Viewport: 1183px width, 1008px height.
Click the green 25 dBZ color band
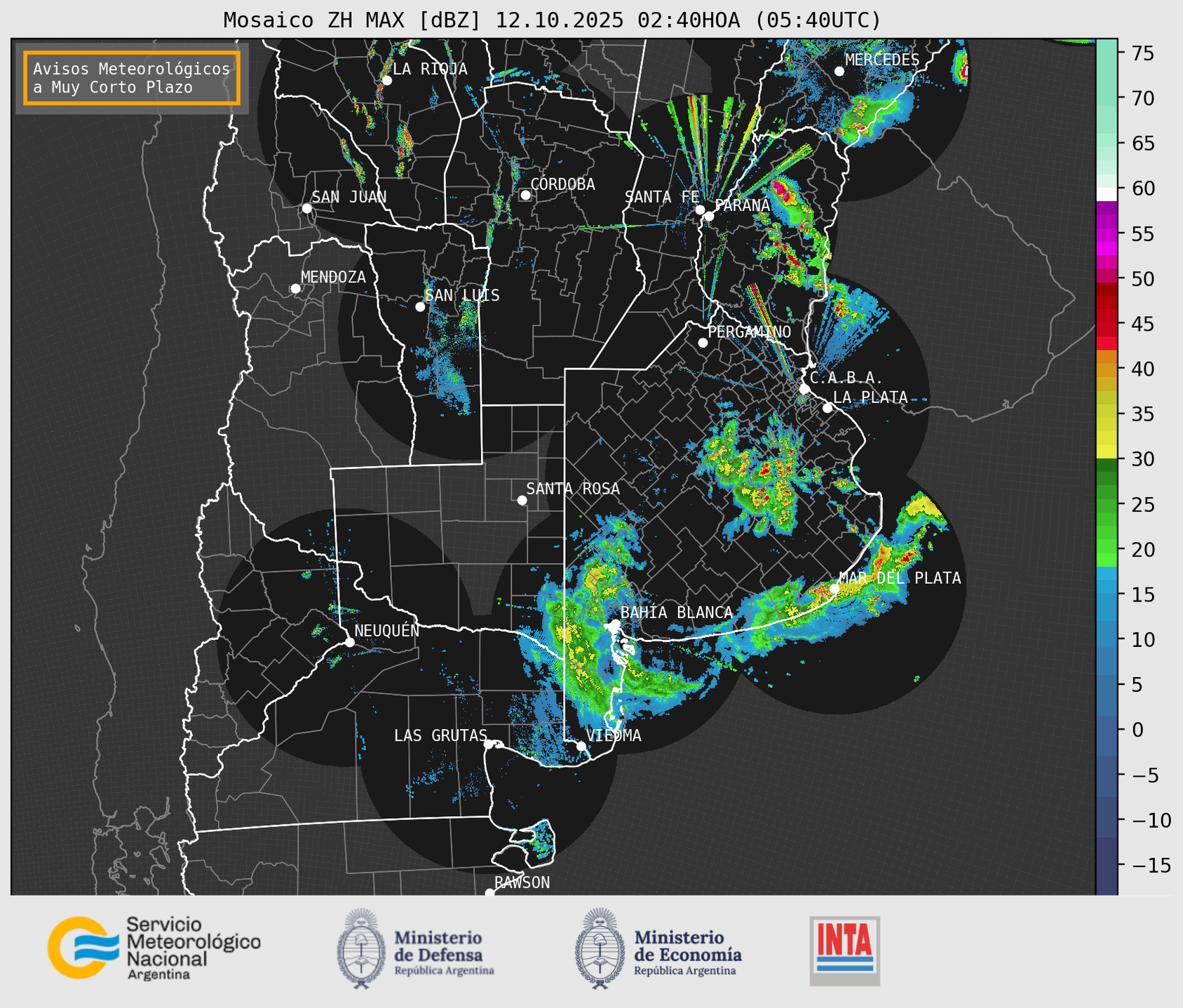point(1107,505)
